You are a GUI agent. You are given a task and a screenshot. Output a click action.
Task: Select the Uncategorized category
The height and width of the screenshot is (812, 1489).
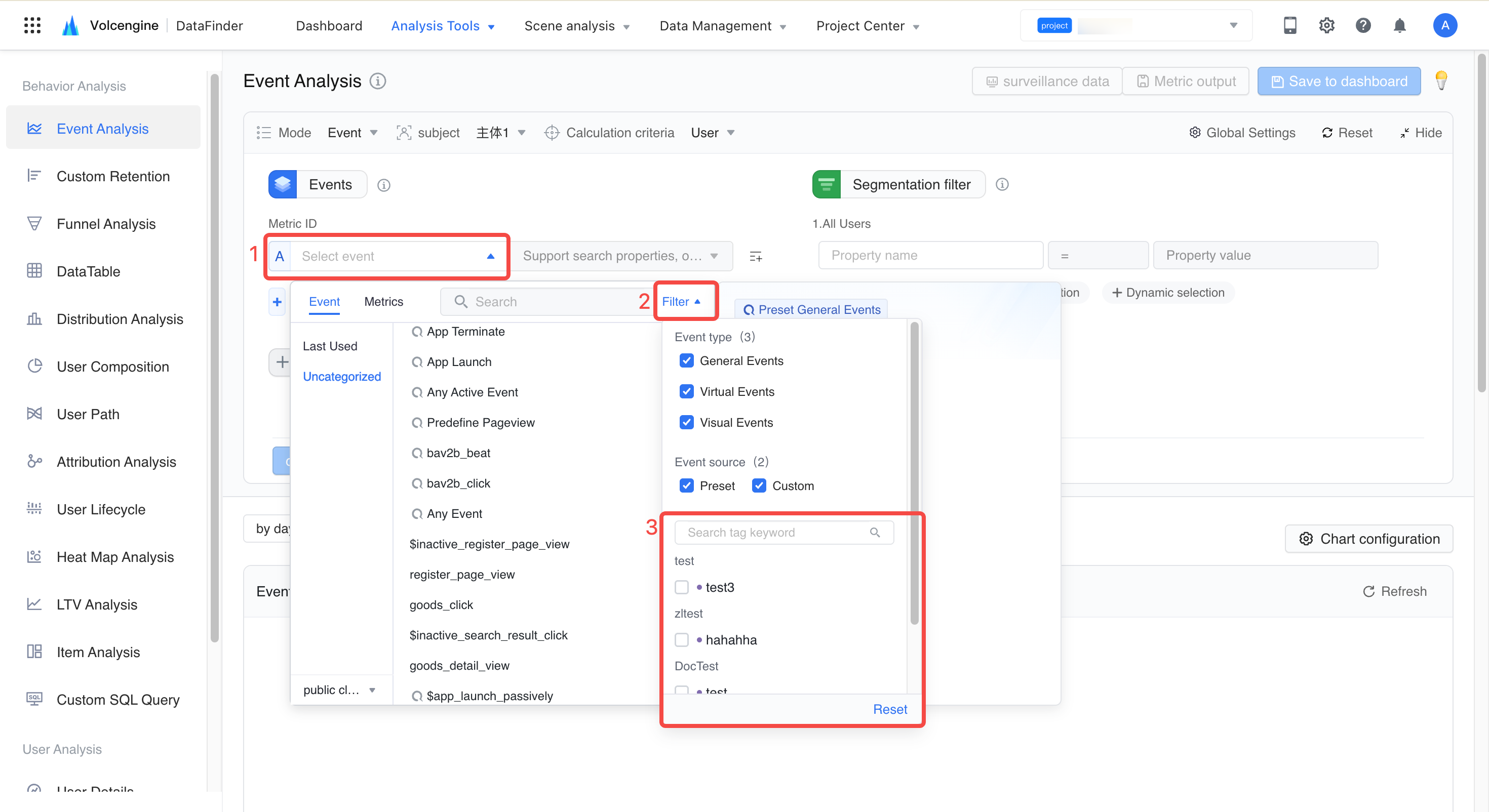point(342,376)
